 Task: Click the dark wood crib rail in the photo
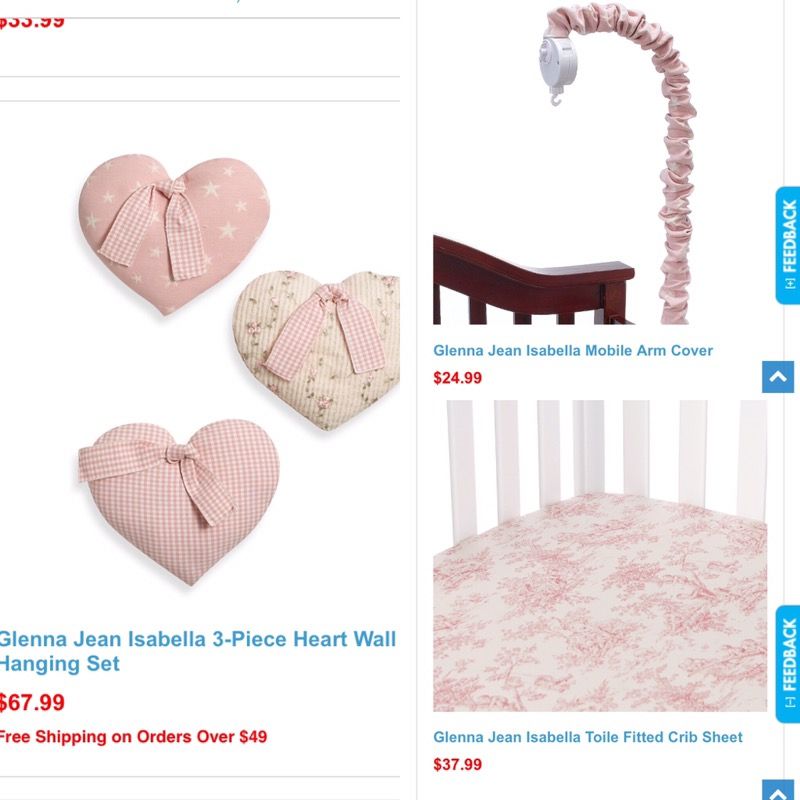point(533,281)
